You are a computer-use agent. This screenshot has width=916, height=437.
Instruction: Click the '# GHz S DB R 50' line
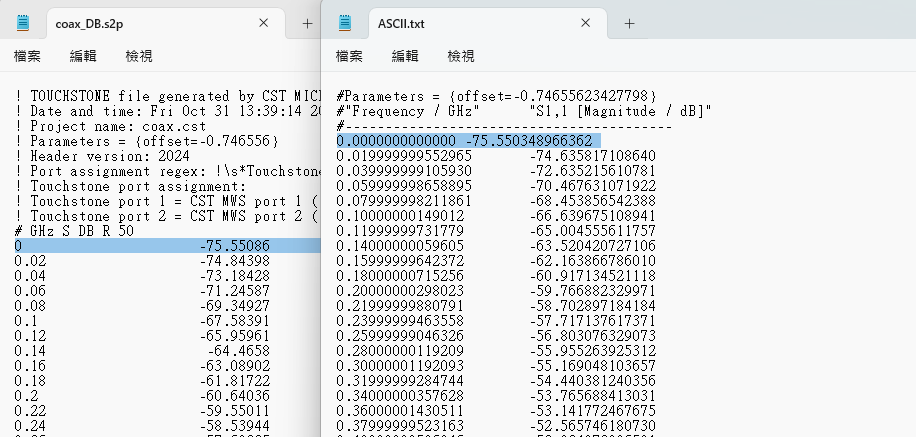click(x=74, y=231)
